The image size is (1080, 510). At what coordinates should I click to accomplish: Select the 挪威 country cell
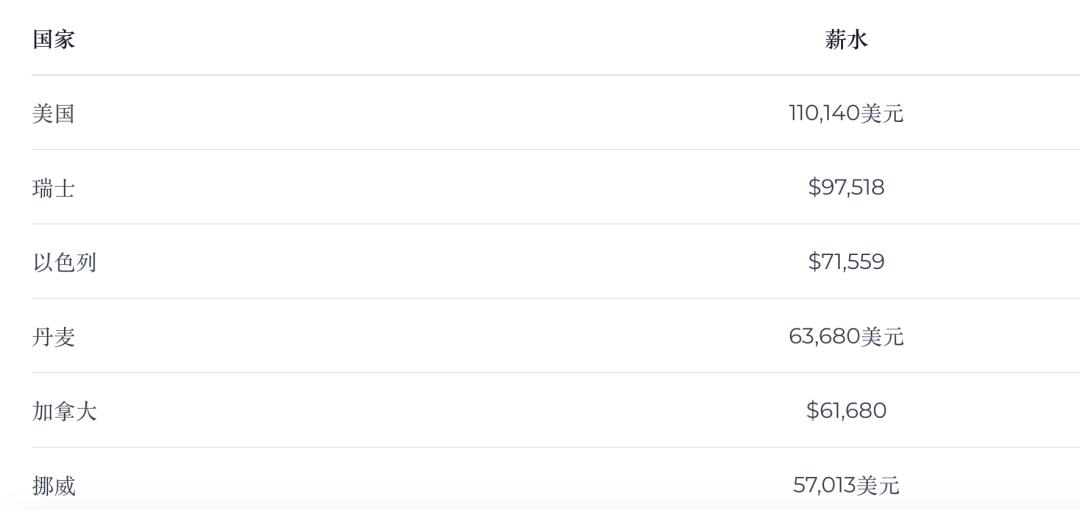coord(54,486)
